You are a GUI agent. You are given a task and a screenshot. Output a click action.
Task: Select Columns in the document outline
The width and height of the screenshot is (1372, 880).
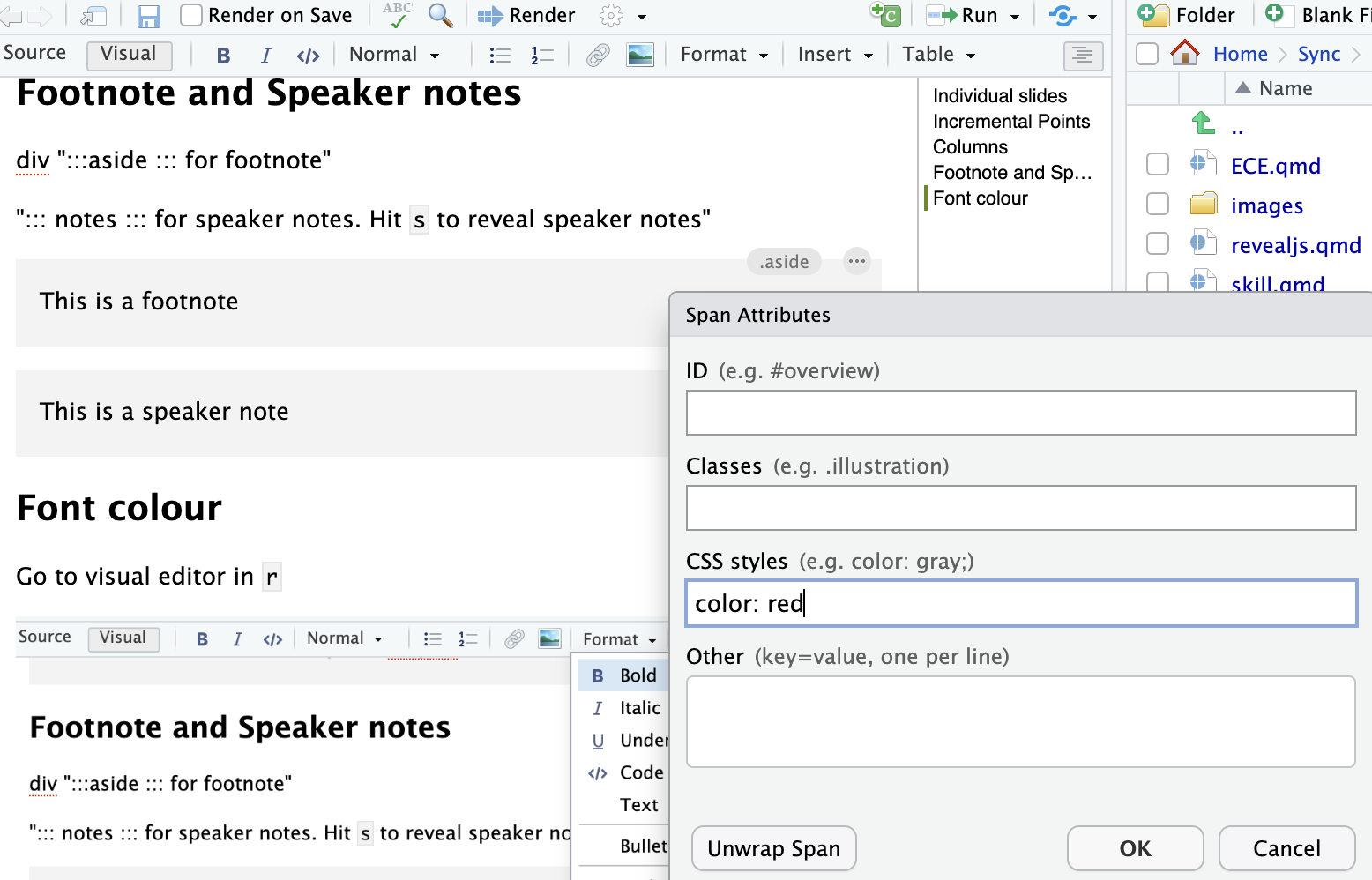point(970,147)
